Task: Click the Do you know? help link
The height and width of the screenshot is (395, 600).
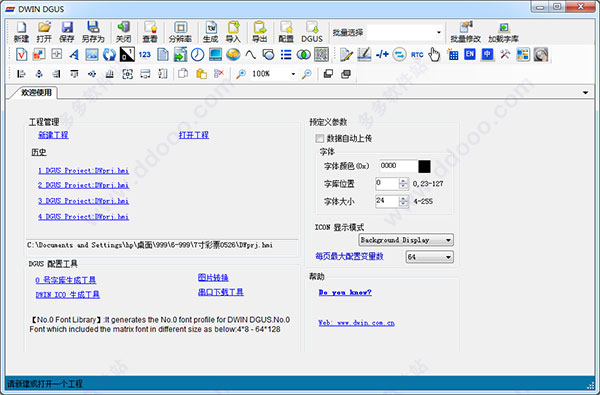Action: [x=345, y=292]
